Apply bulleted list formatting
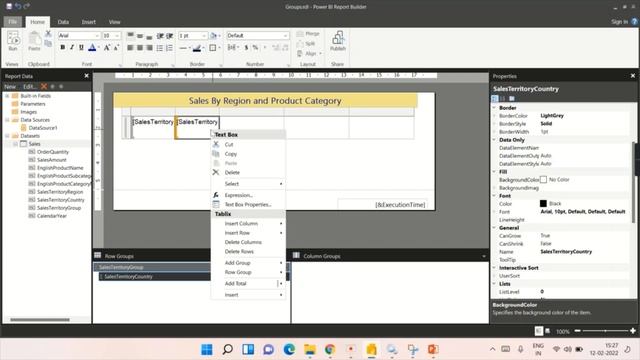The image size is (640, 360). [x=160, y=48]
